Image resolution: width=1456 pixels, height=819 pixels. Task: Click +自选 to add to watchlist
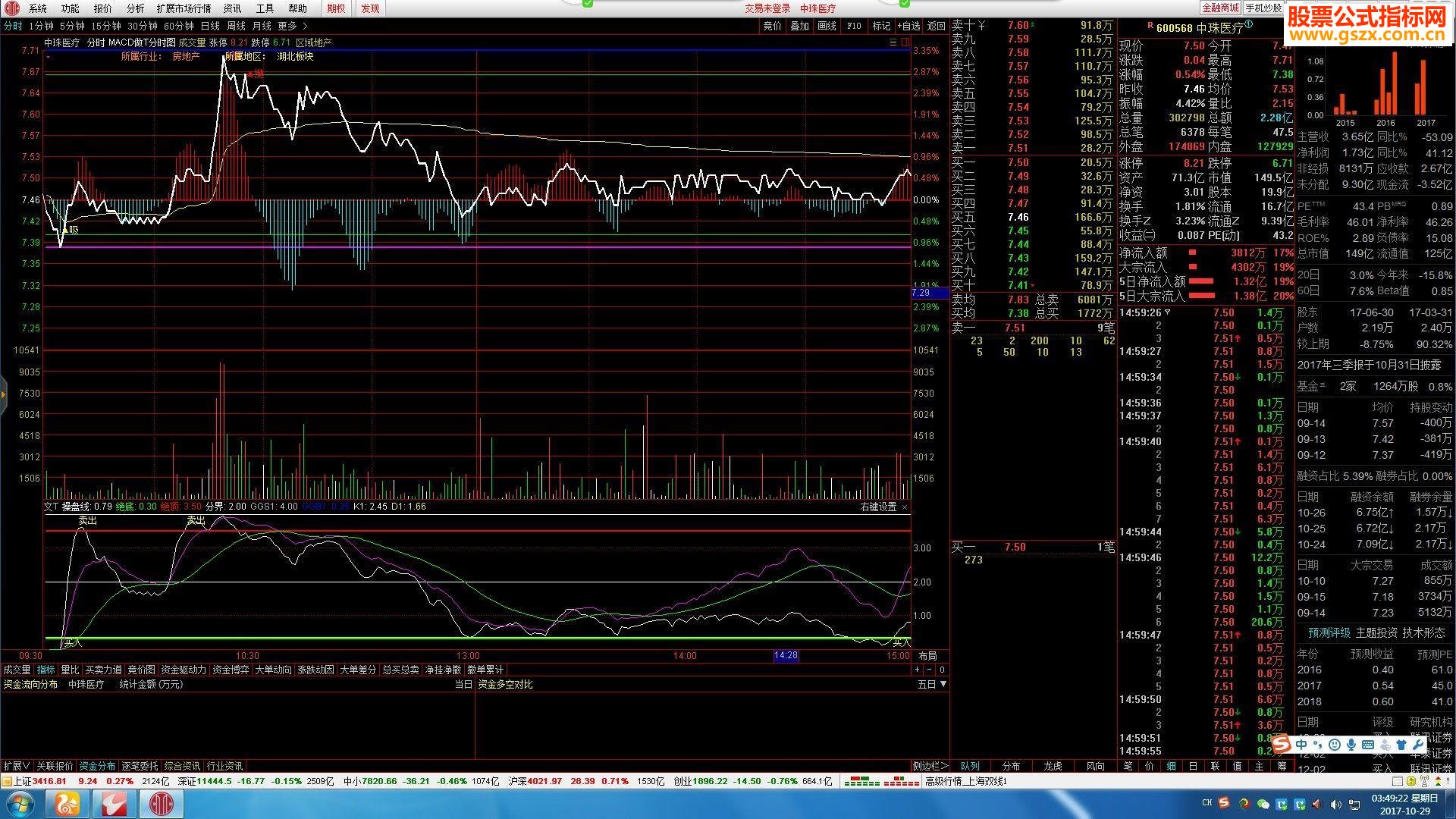point(908,26)
